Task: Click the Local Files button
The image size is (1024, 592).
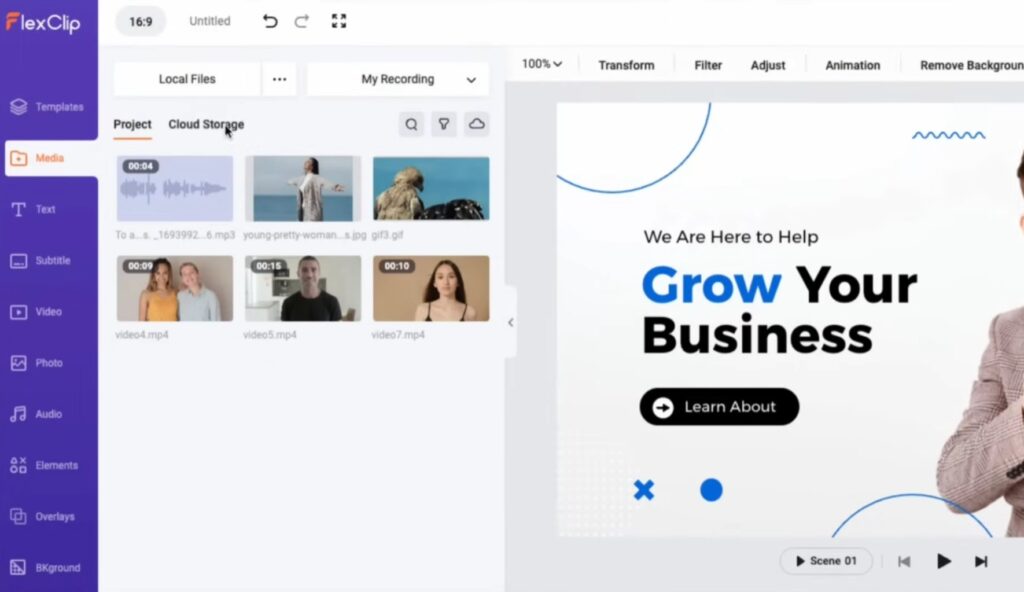Action: 186,79
